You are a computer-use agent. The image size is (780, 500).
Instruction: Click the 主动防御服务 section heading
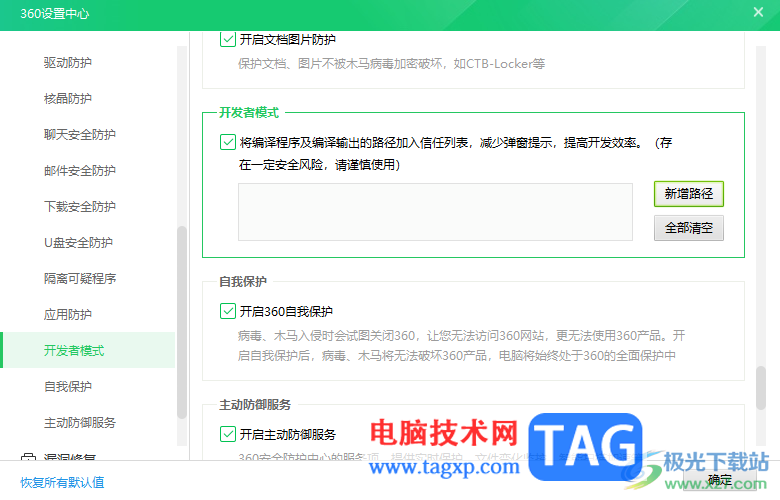[255, 404]
